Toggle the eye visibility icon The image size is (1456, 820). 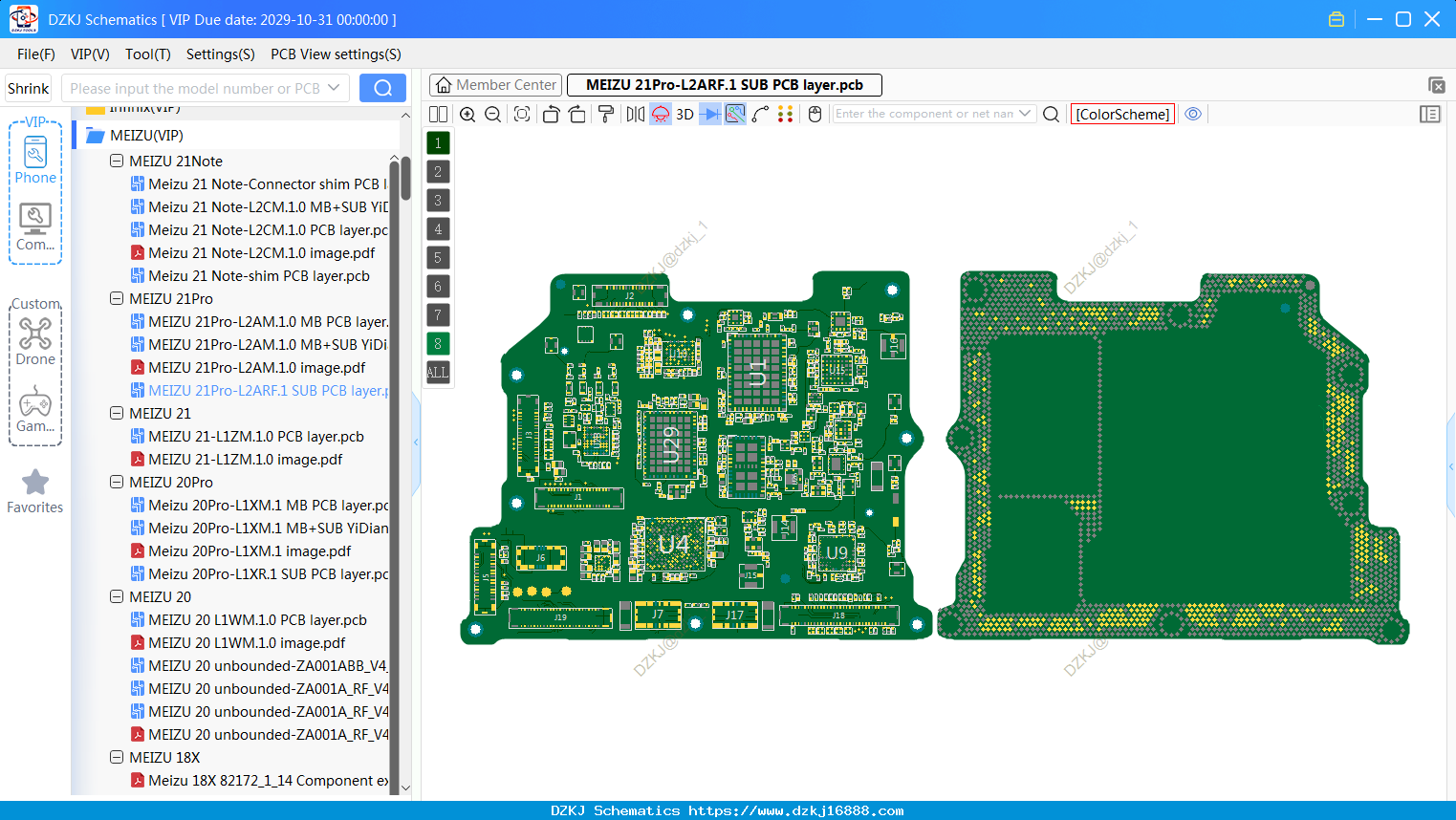[1193, 114]
